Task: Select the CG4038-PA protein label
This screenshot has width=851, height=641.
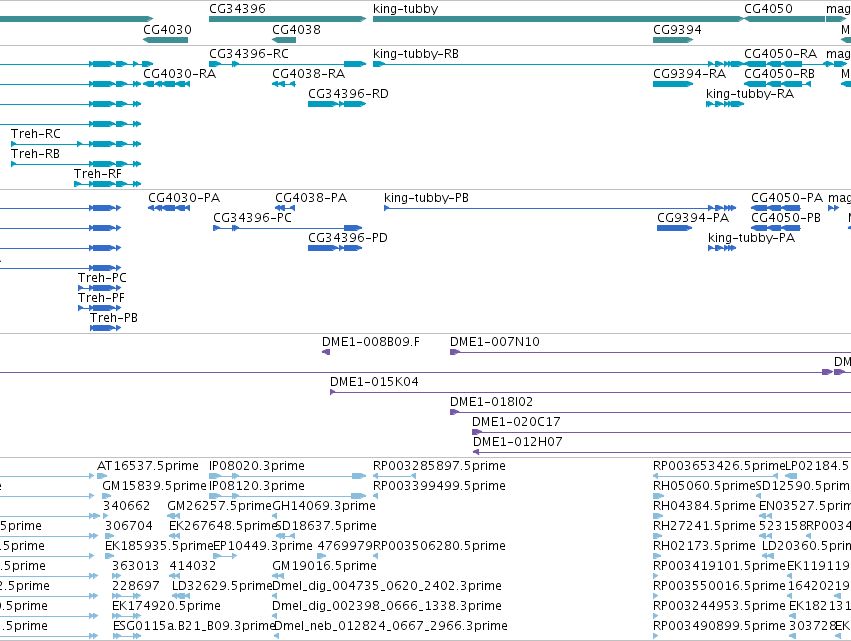Action: (311, 198)
